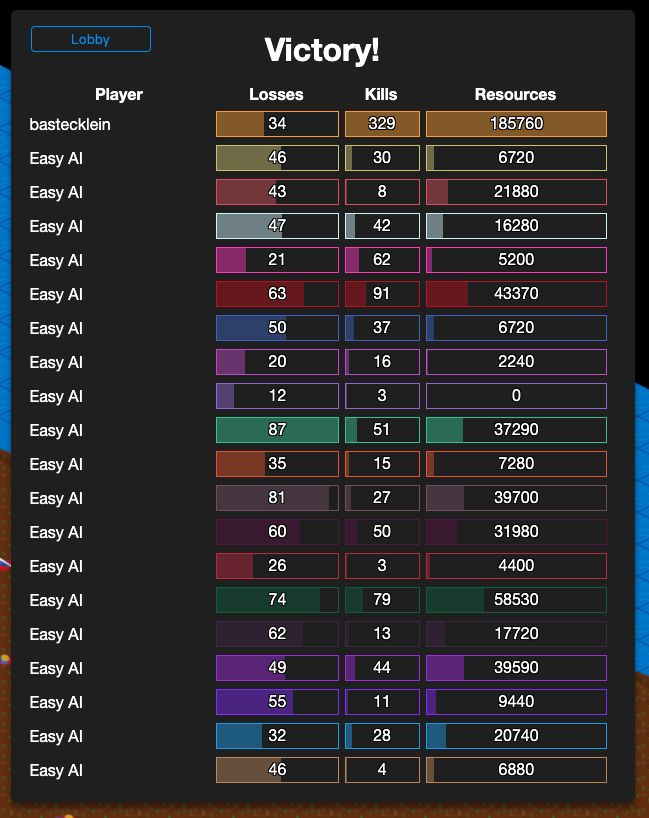
Task: Select the Victory! heading
Action: [x=322, y=51]
